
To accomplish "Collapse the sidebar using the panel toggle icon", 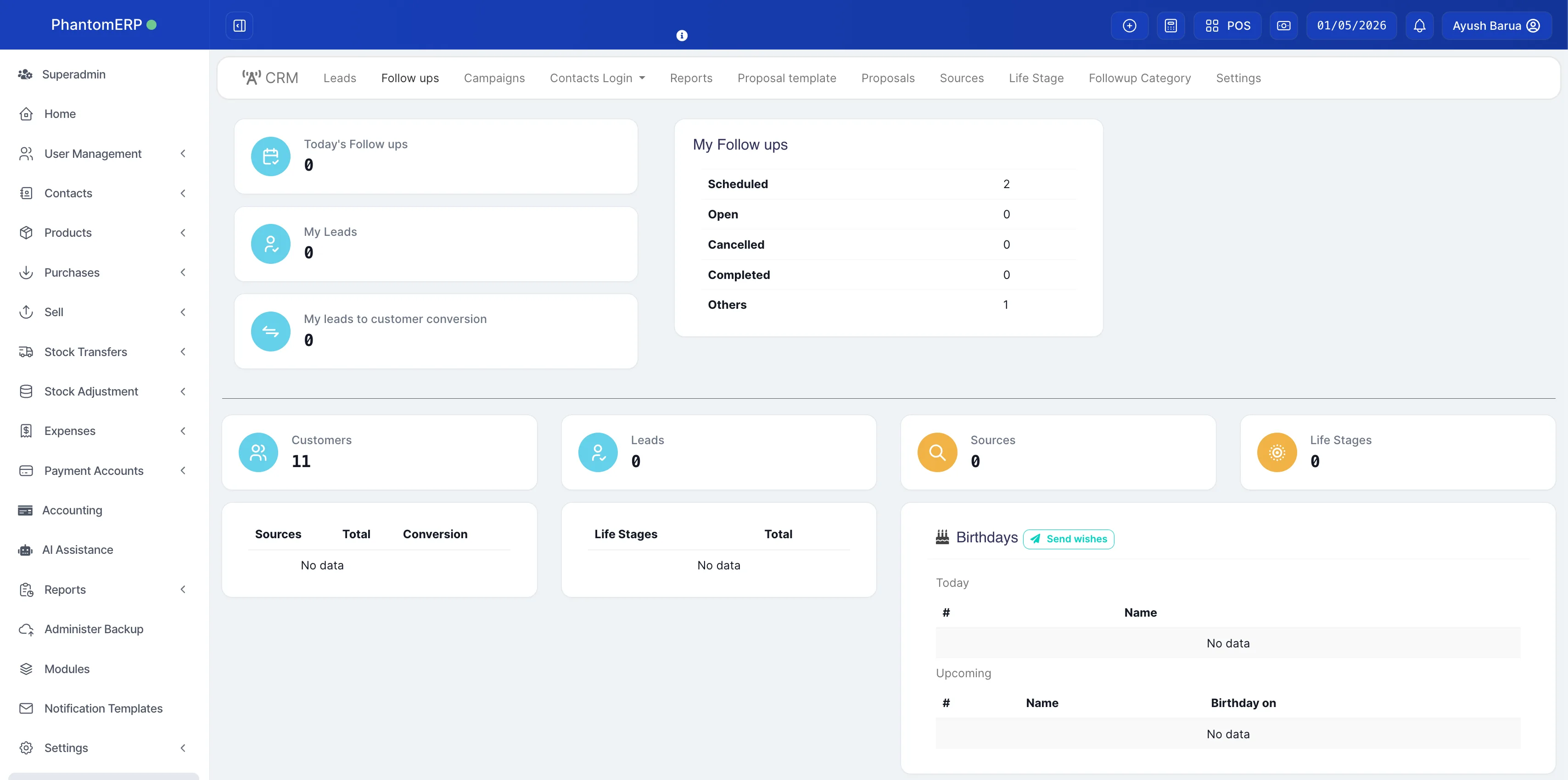I will click(239, 26).
